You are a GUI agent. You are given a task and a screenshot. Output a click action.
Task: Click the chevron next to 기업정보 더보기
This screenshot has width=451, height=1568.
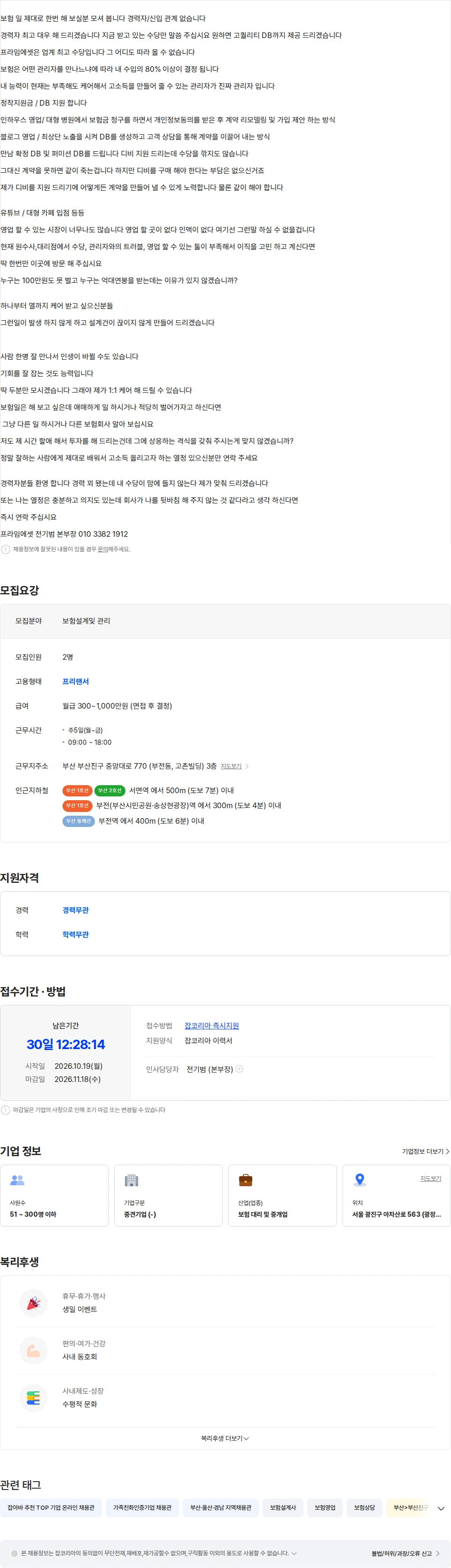(447, 1151)
